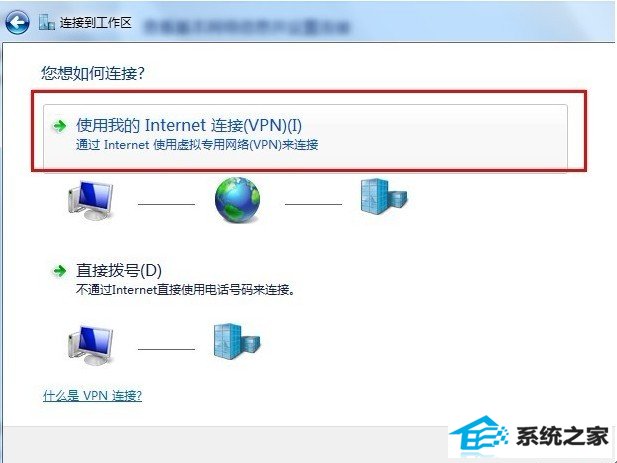The image size is (617, 463).
Task: Click the computer icon under 直接拨号 option
Action: [91, 345]
